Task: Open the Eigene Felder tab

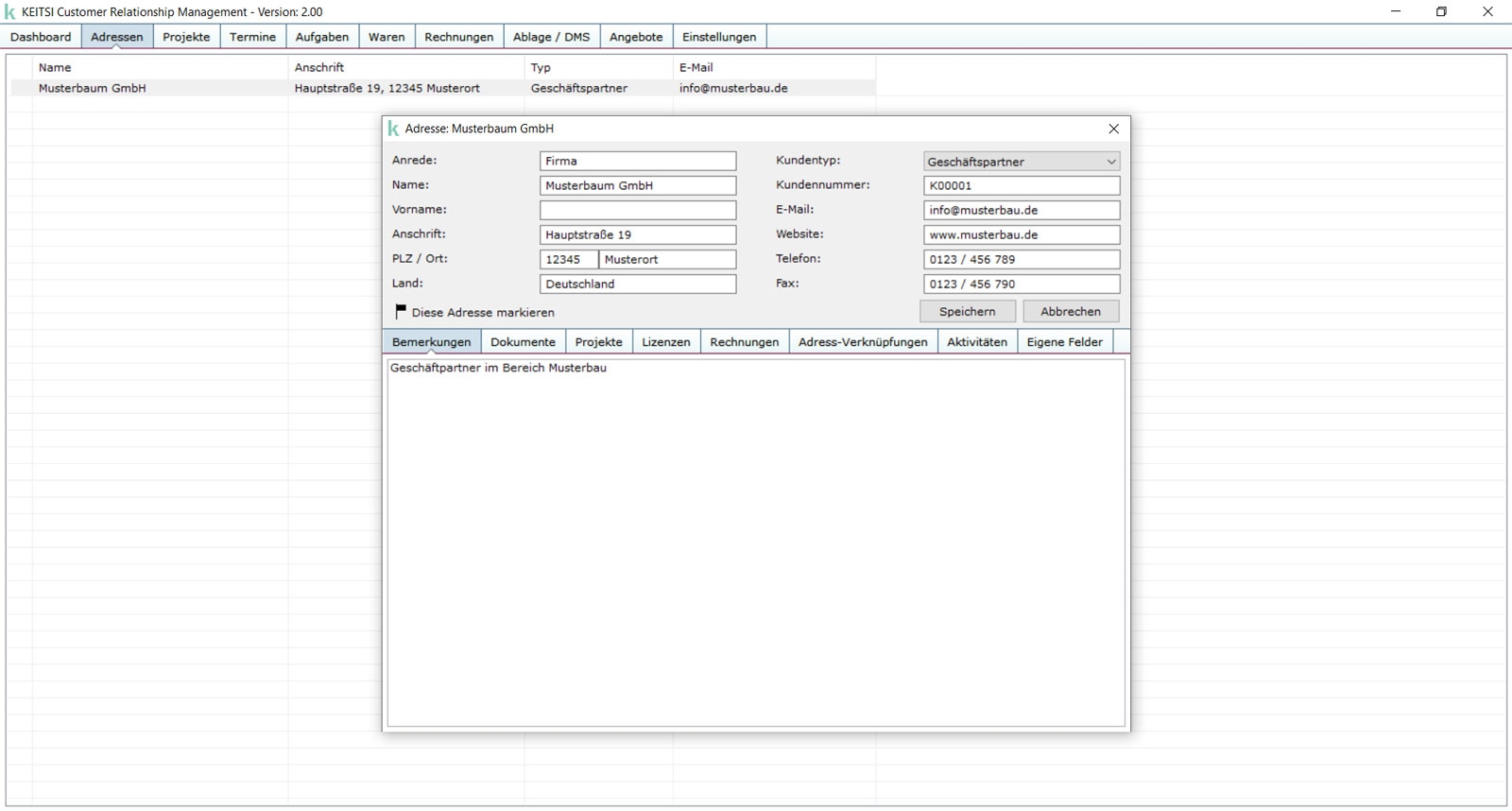Action: (x=1065, y=342)
